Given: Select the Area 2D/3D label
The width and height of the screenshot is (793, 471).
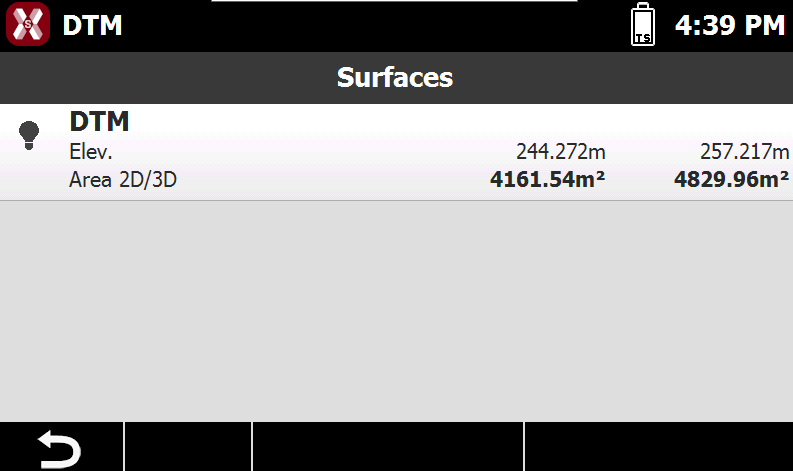Looking at the screenshot, I should (123, 180).
